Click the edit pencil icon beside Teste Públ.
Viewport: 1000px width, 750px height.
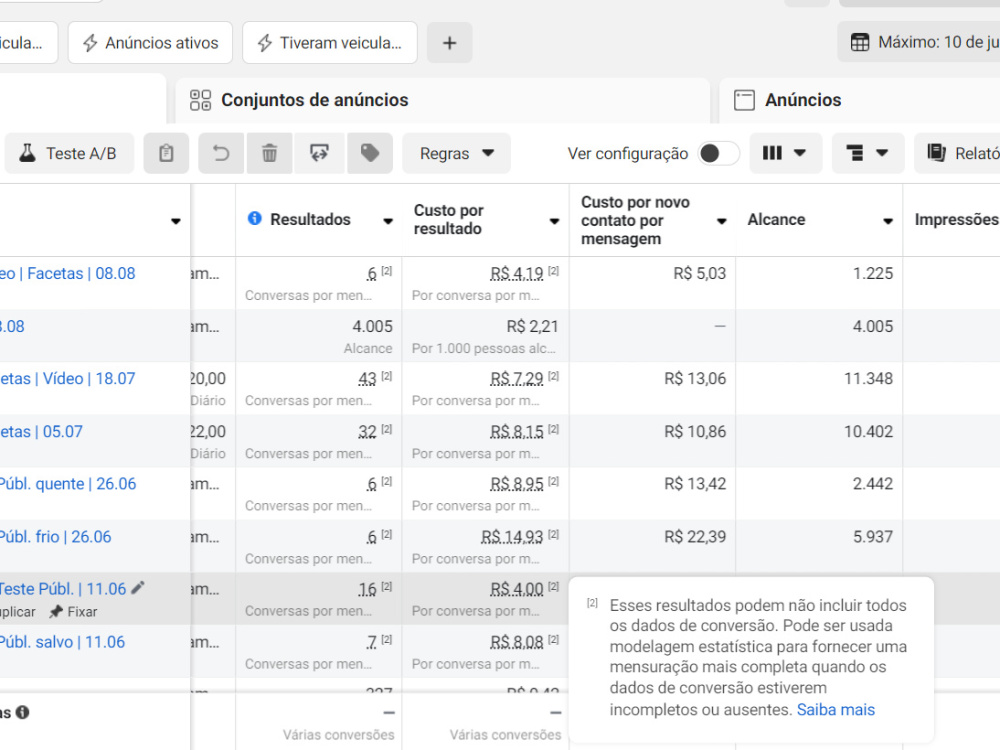138,588
